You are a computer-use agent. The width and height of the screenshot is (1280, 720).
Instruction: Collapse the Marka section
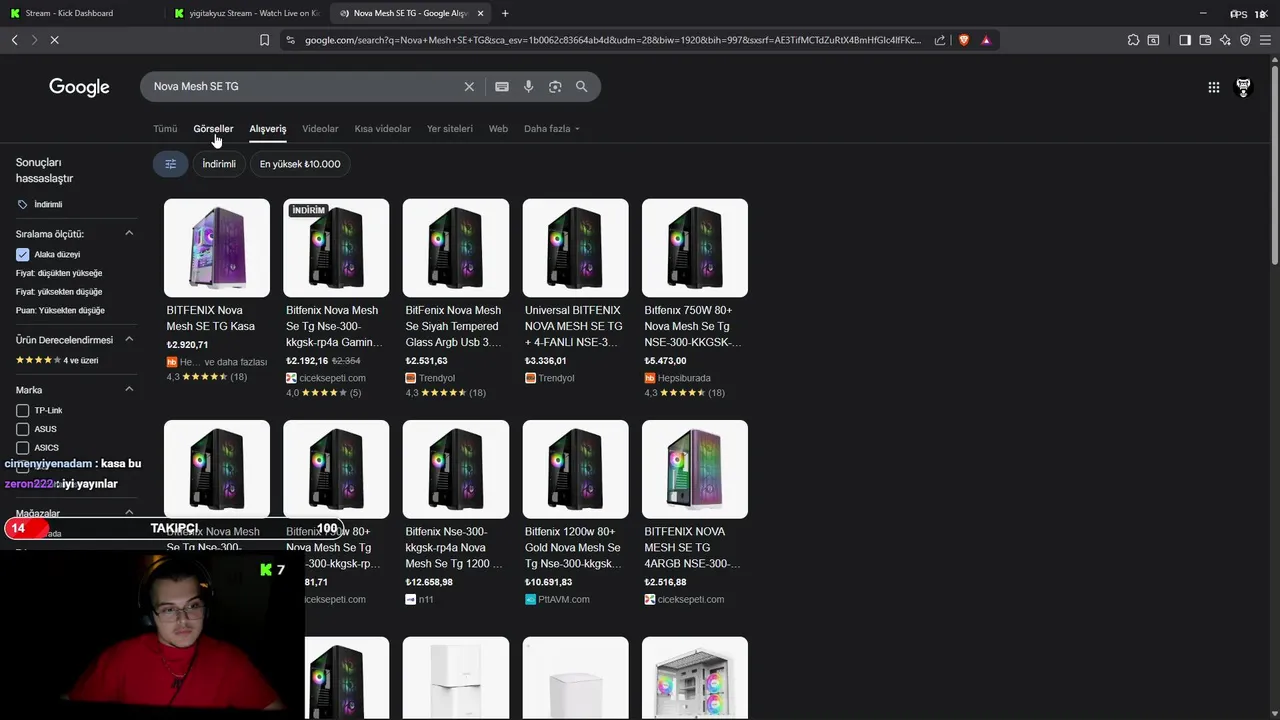[129, 390]
